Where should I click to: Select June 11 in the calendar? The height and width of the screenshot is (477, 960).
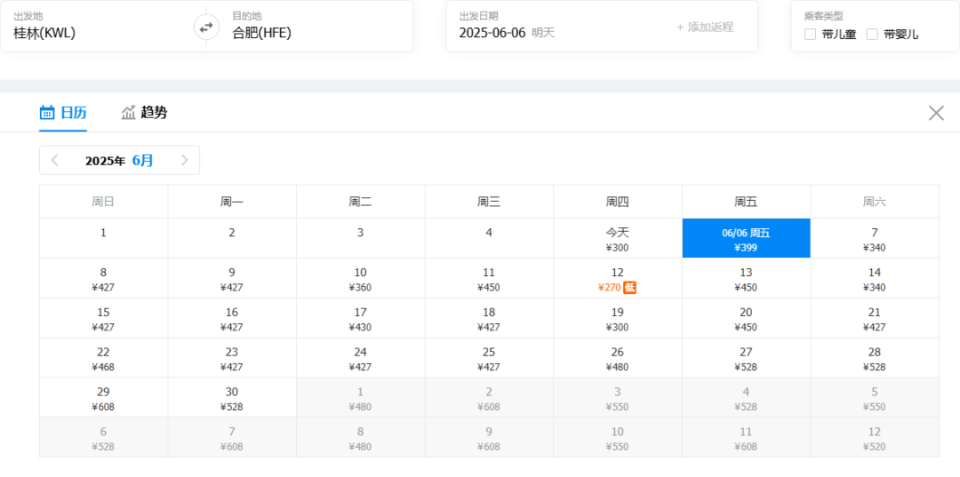tap(489, 279)
